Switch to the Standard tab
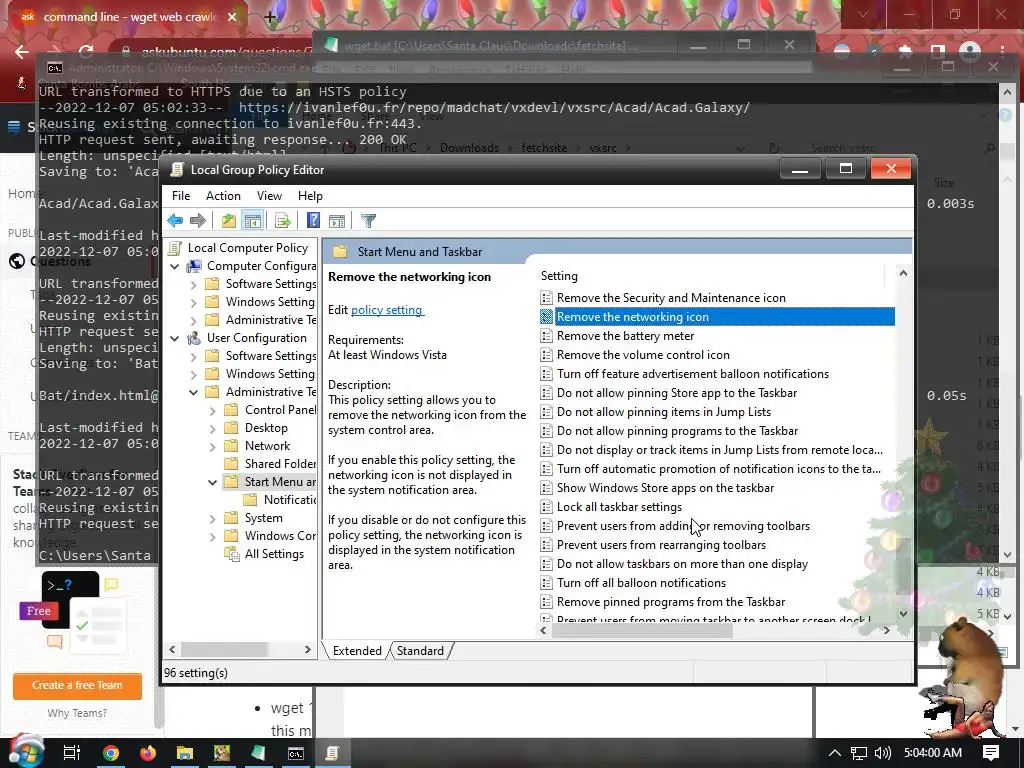The image size is (1024, 768). [x=420, y=650]
